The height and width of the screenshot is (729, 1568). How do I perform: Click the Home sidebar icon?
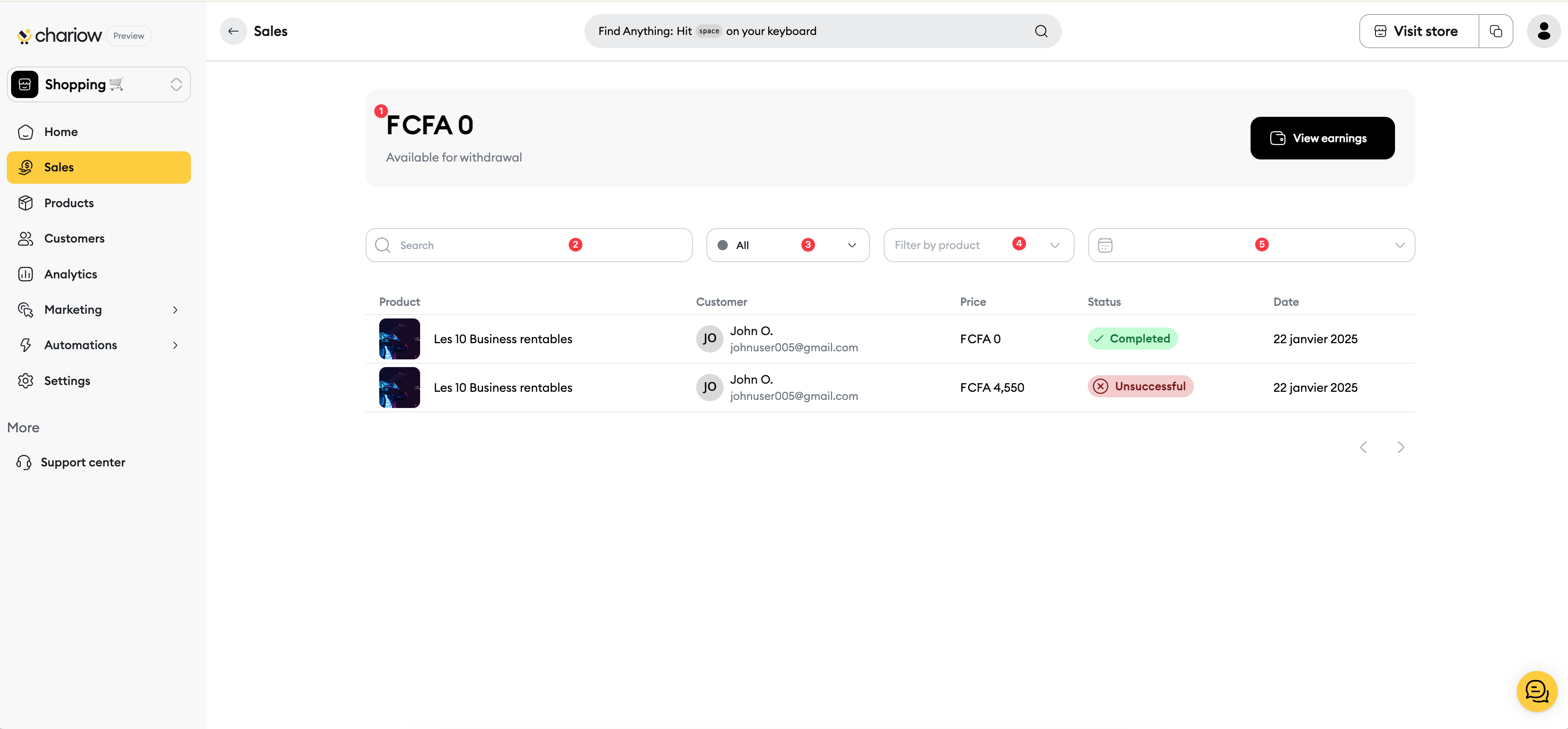coord(26,132)
